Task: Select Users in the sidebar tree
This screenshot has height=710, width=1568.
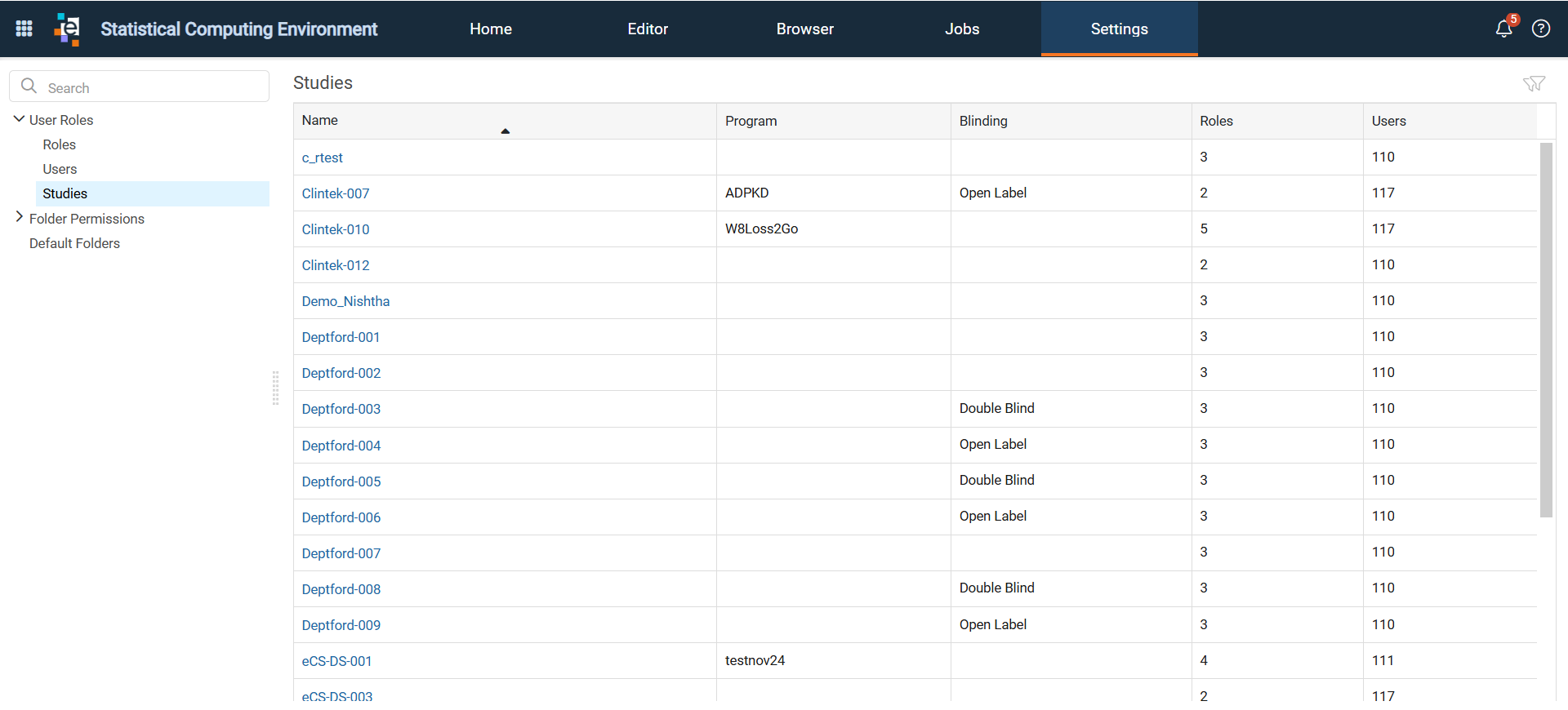Action: (x=60, y=169)
